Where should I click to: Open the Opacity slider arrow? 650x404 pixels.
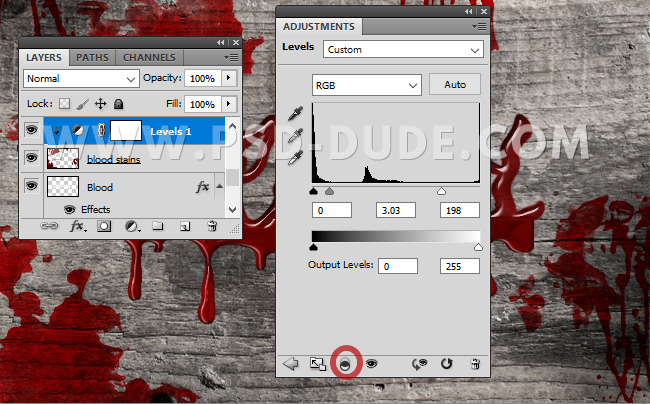pos(229,78)
